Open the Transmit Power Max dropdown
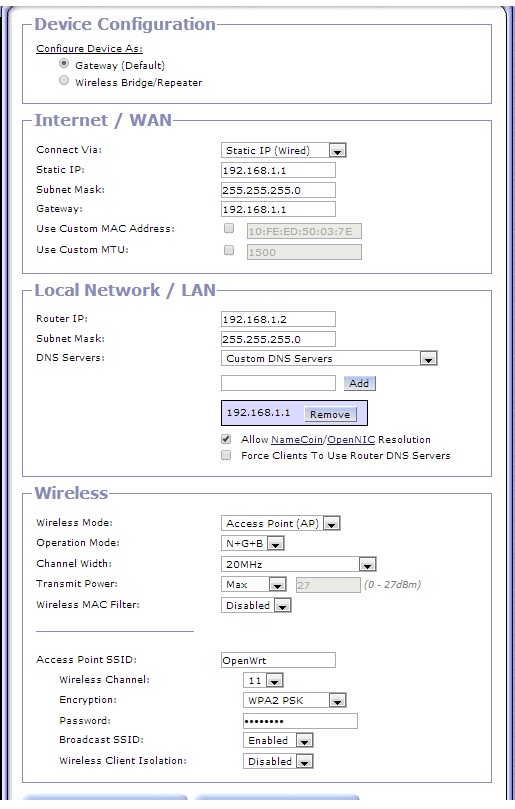The width and height of the screenshot is (515, 809). 253,585
